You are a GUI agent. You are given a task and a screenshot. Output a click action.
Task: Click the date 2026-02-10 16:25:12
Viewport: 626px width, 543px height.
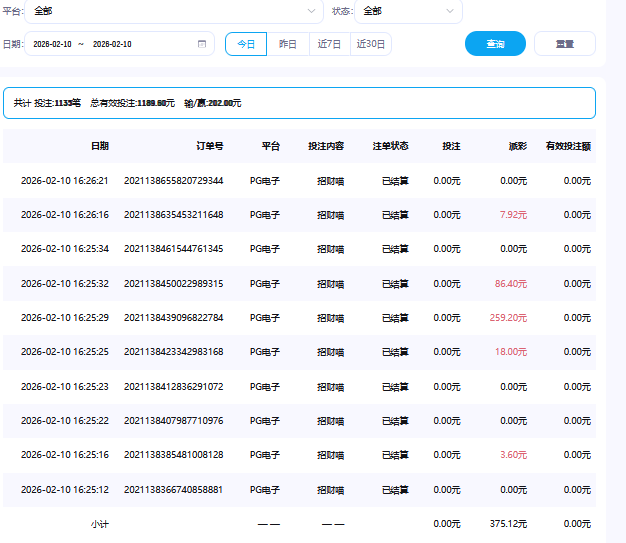coord(65,490)
